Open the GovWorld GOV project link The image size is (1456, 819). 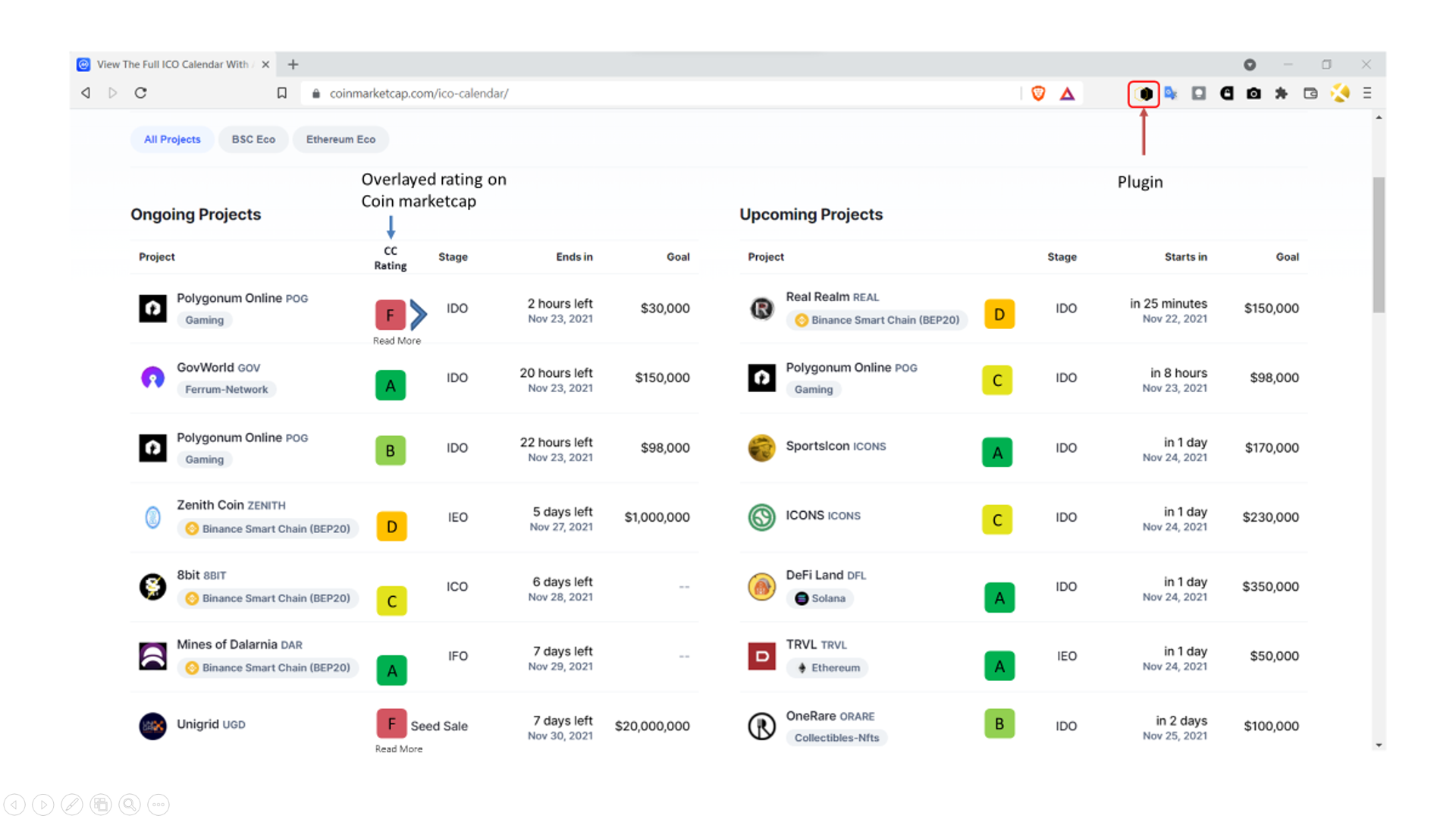point(218,368)
